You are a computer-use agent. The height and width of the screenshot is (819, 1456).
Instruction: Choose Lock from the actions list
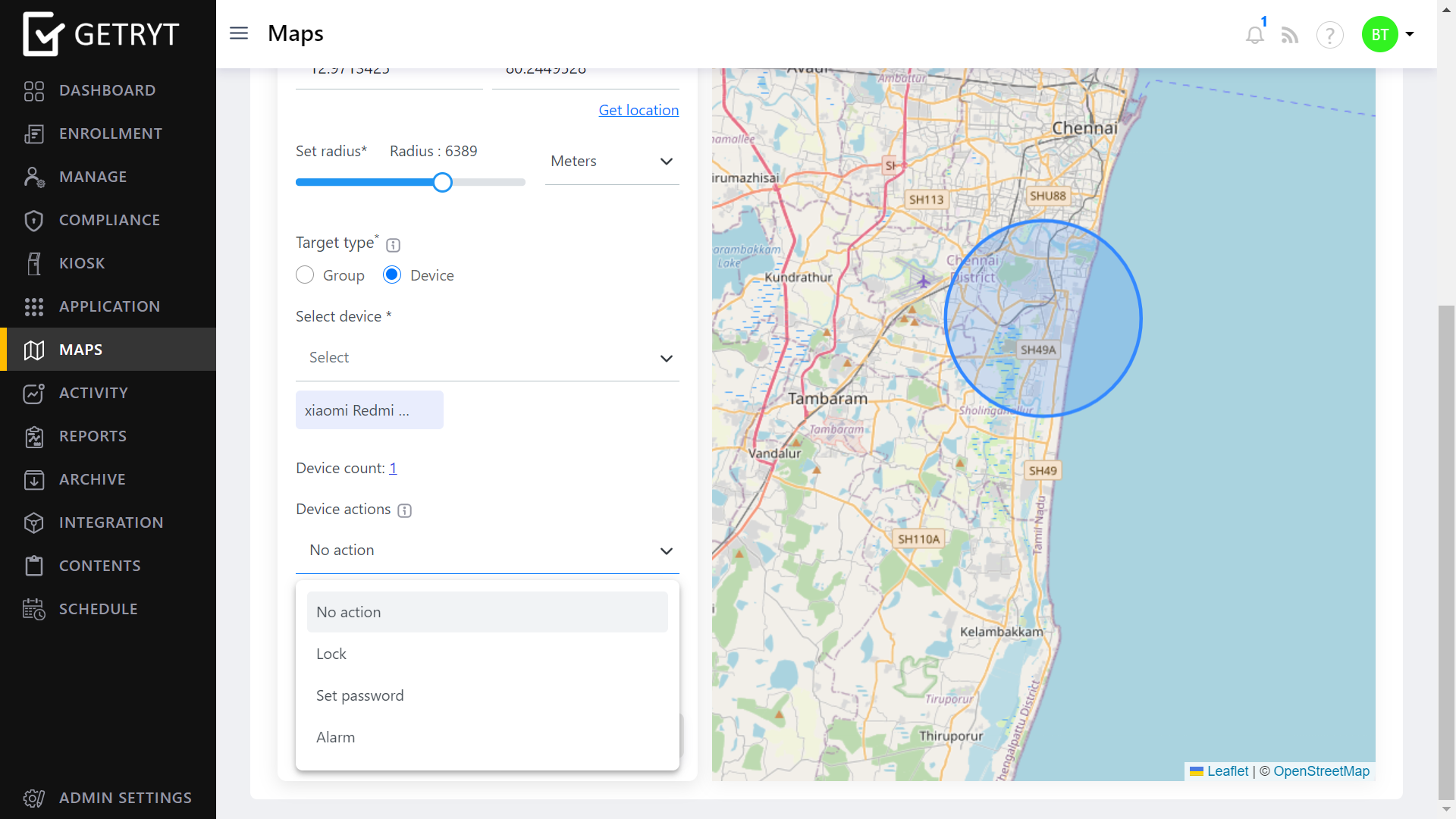(331, 654)
